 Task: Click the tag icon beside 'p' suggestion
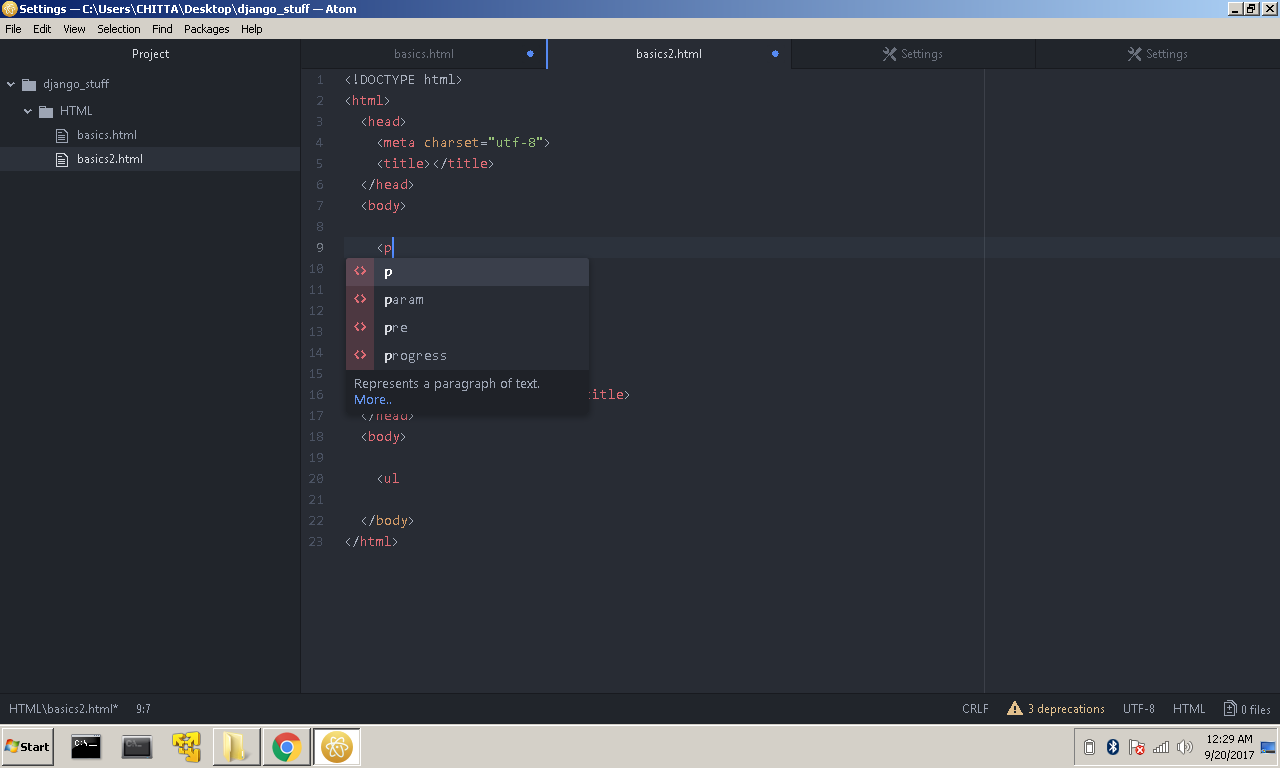(360, 272)
